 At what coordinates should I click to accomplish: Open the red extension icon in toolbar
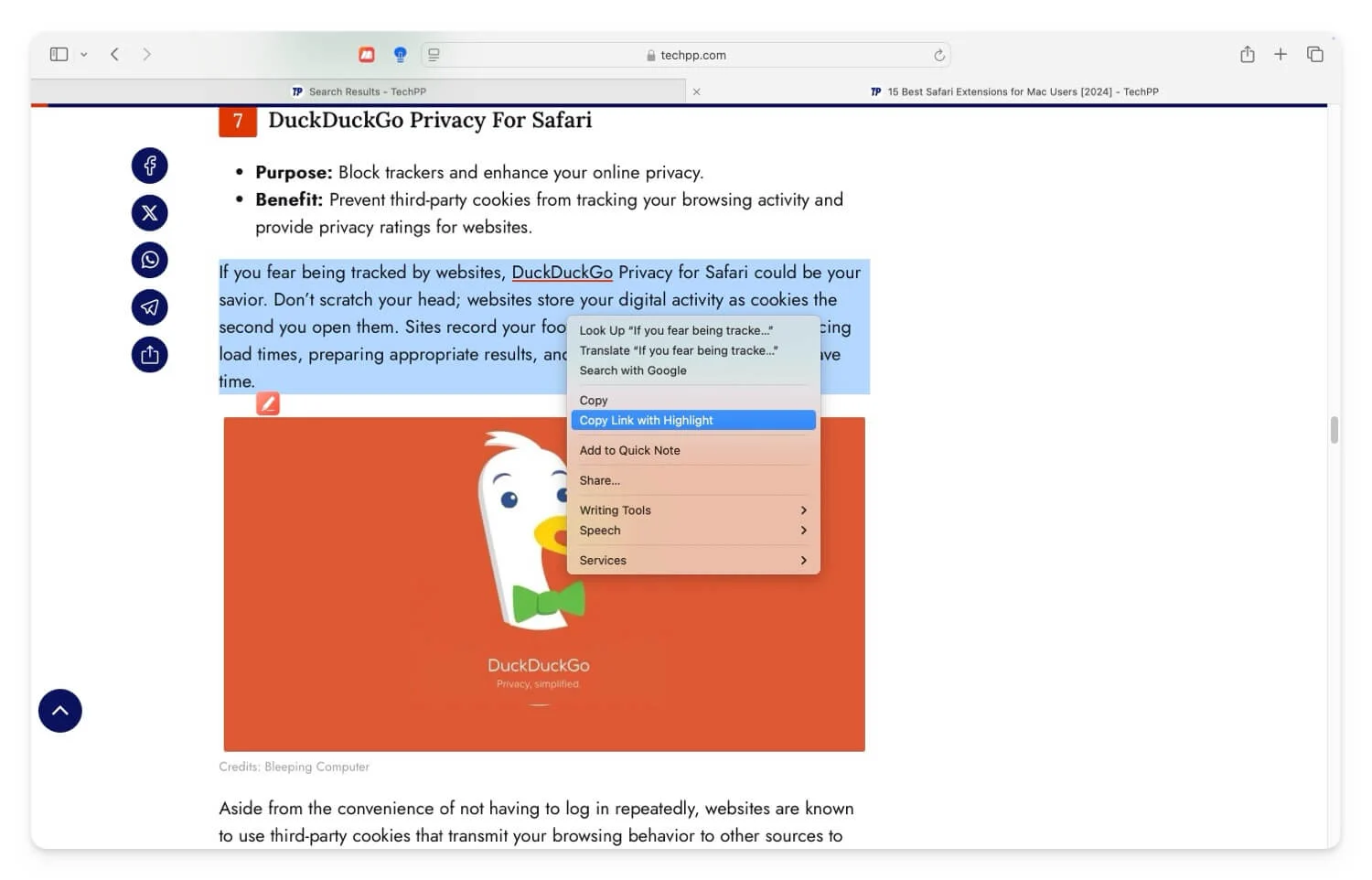pyautogui.click(x=367, y=55)
